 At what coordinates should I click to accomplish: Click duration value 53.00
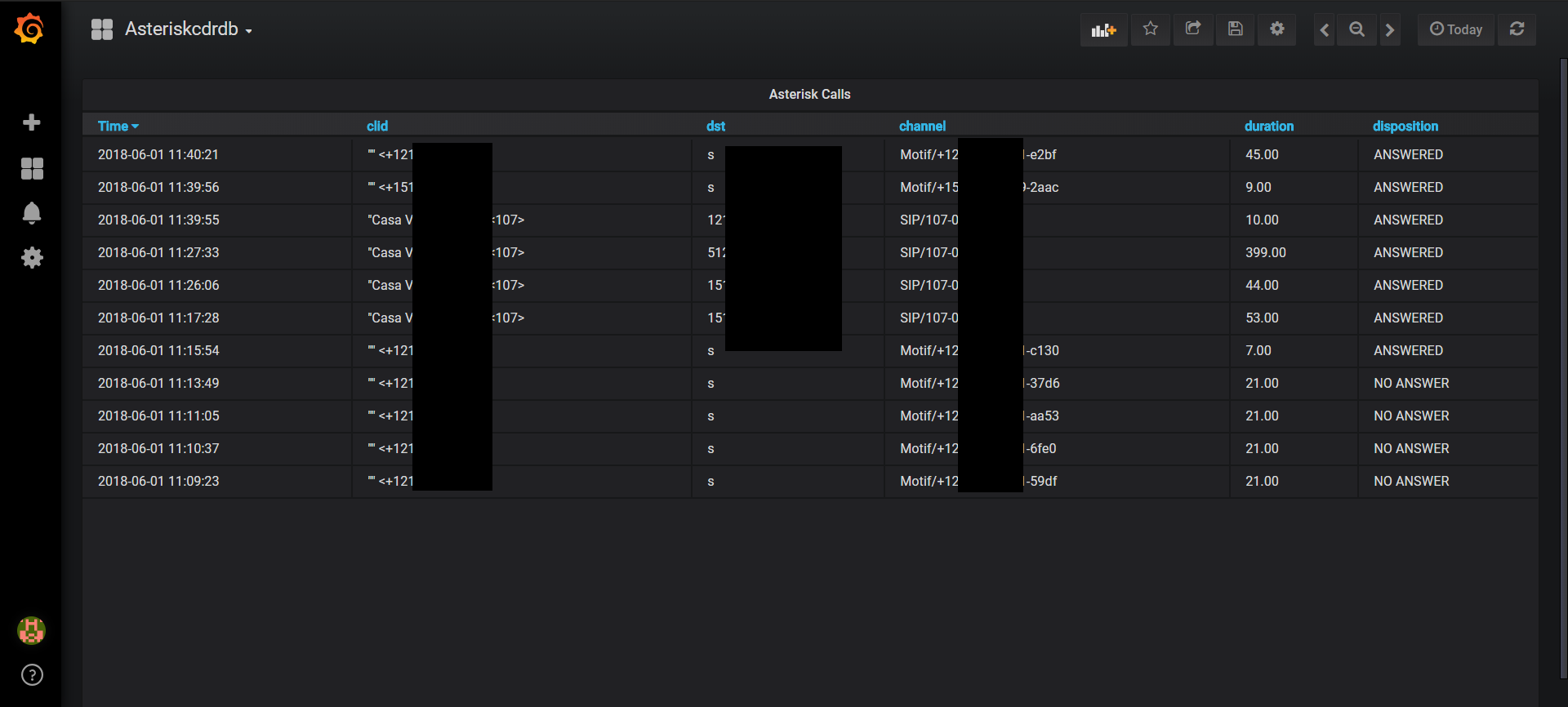point(1262,318)
